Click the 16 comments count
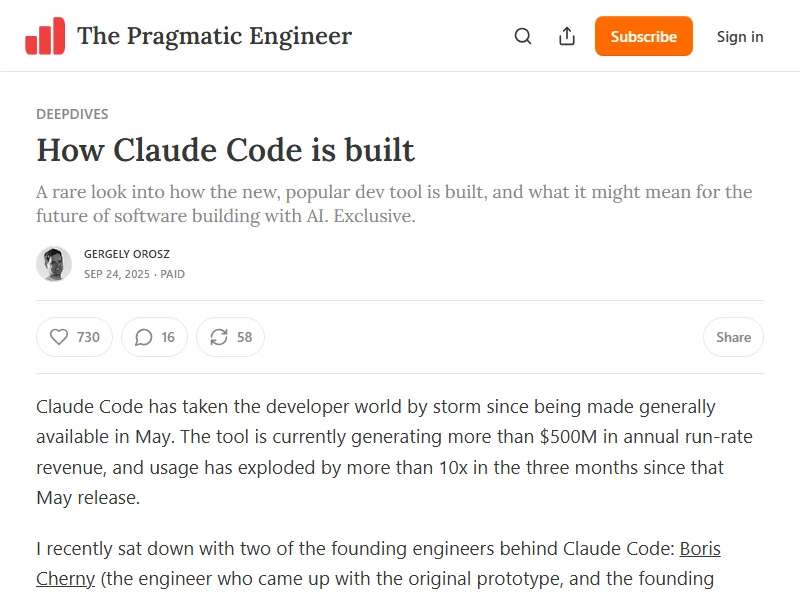The height and width of the screenshot is (600, 800). (x=168, y=337)
